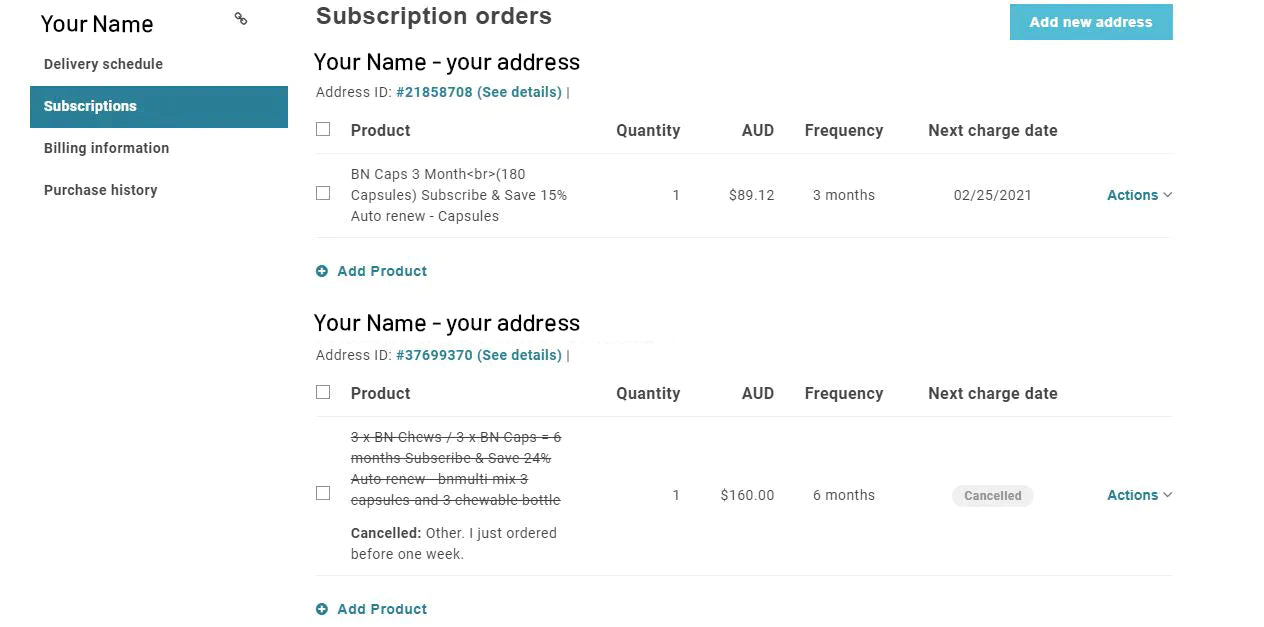The width and height of the screenshot is (1264, 627).
Task: Click the link icon beside Your Name
Action: click(241, 19)
